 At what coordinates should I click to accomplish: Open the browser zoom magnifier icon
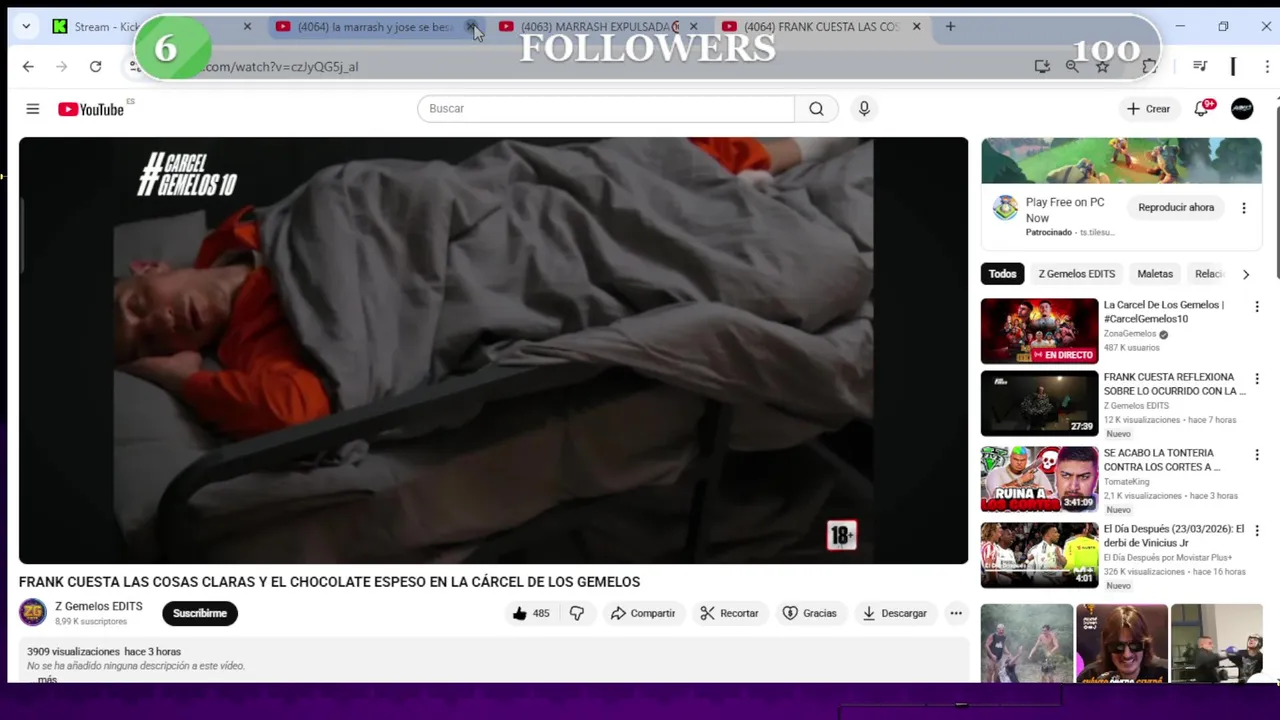tap(1072, 66)
